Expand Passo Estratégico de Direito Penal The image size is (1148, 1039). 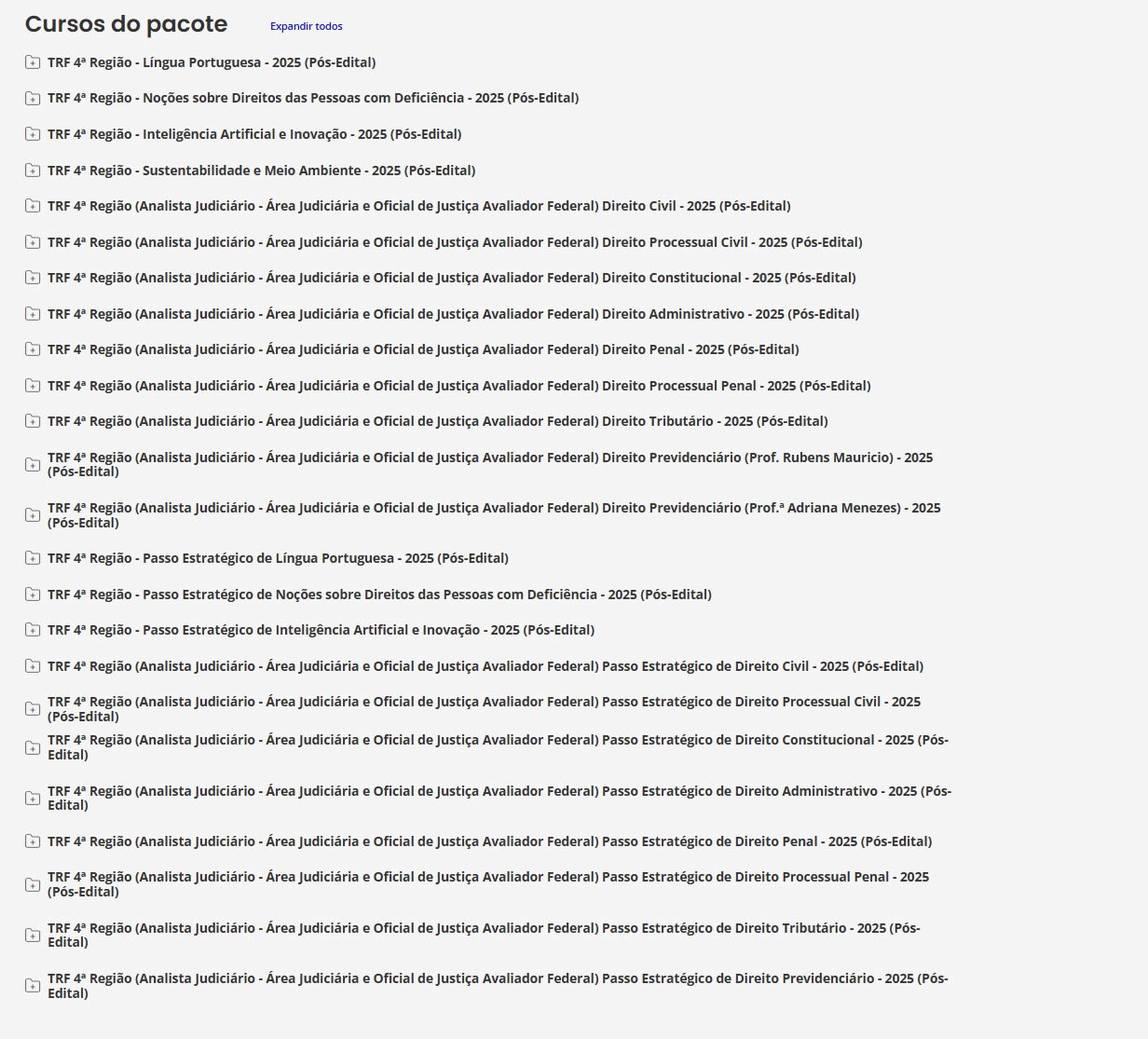coord(489,841)
